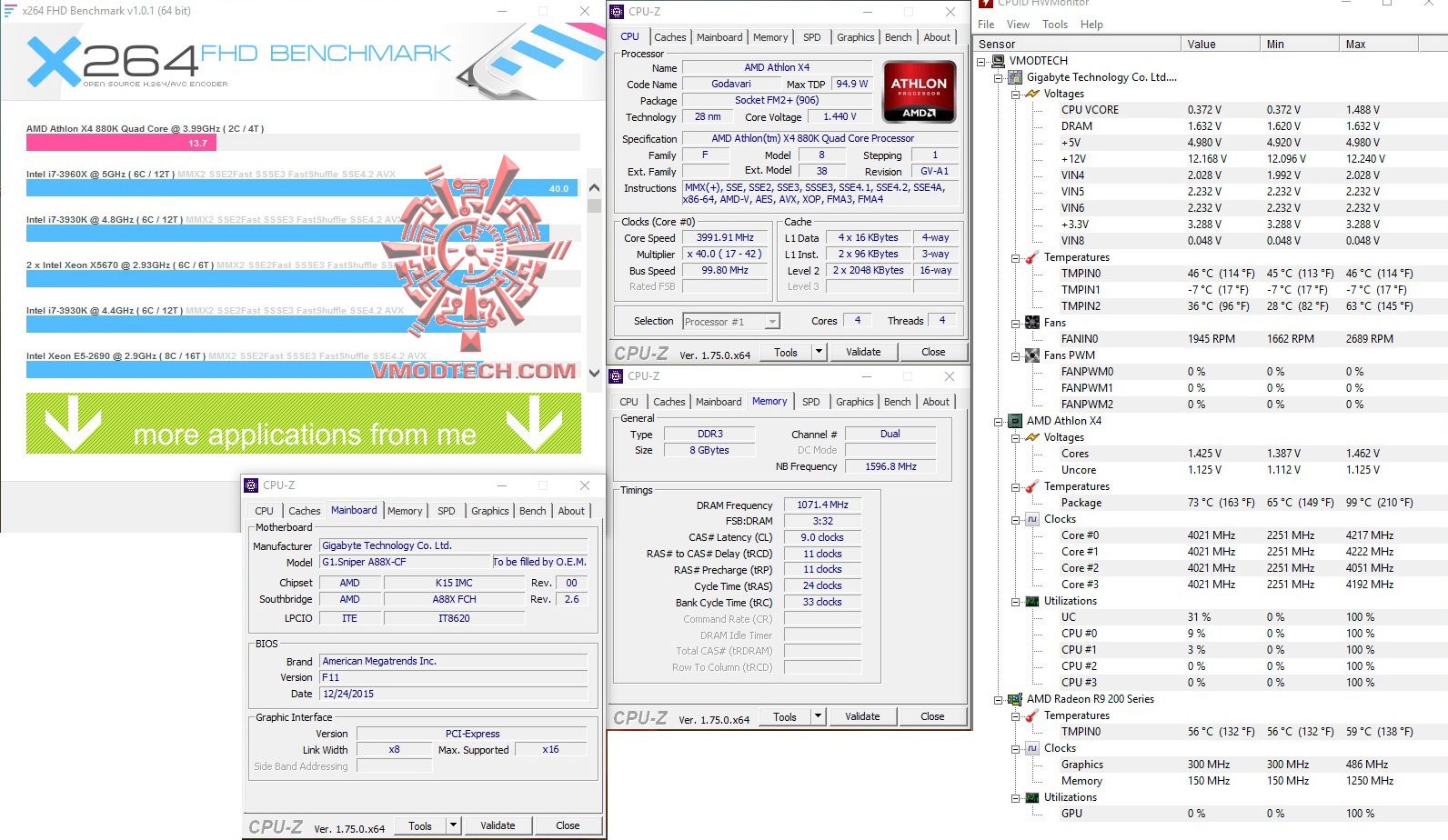
Task: Click Validate in the CPU-Z CPU window
Action: [863, 352]
